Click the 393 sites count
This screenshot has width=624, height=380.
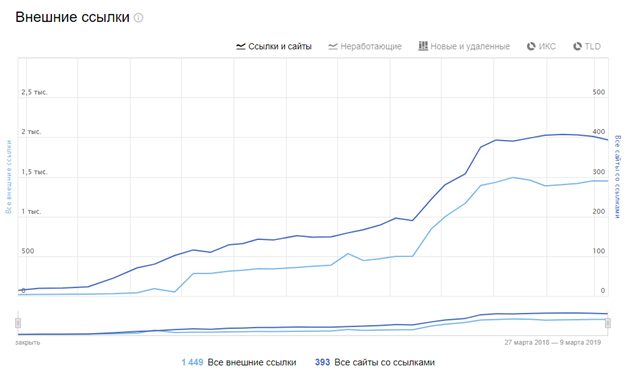(x=322, y=362)
